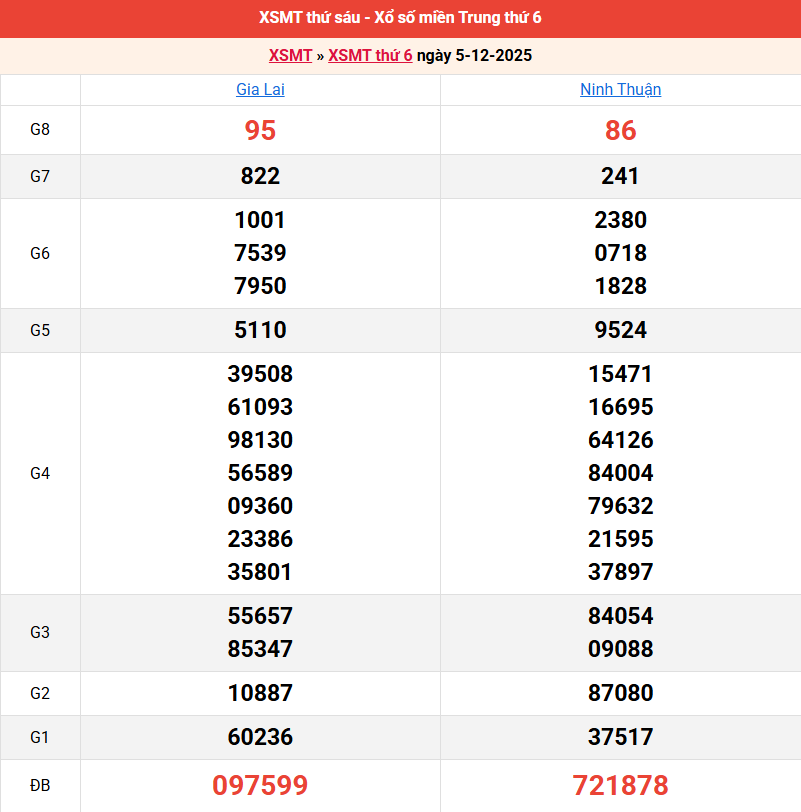This screenshot has width=801, height=812.
Task: Click the red header XSMT thứ sáu banner
Action: 400,17
